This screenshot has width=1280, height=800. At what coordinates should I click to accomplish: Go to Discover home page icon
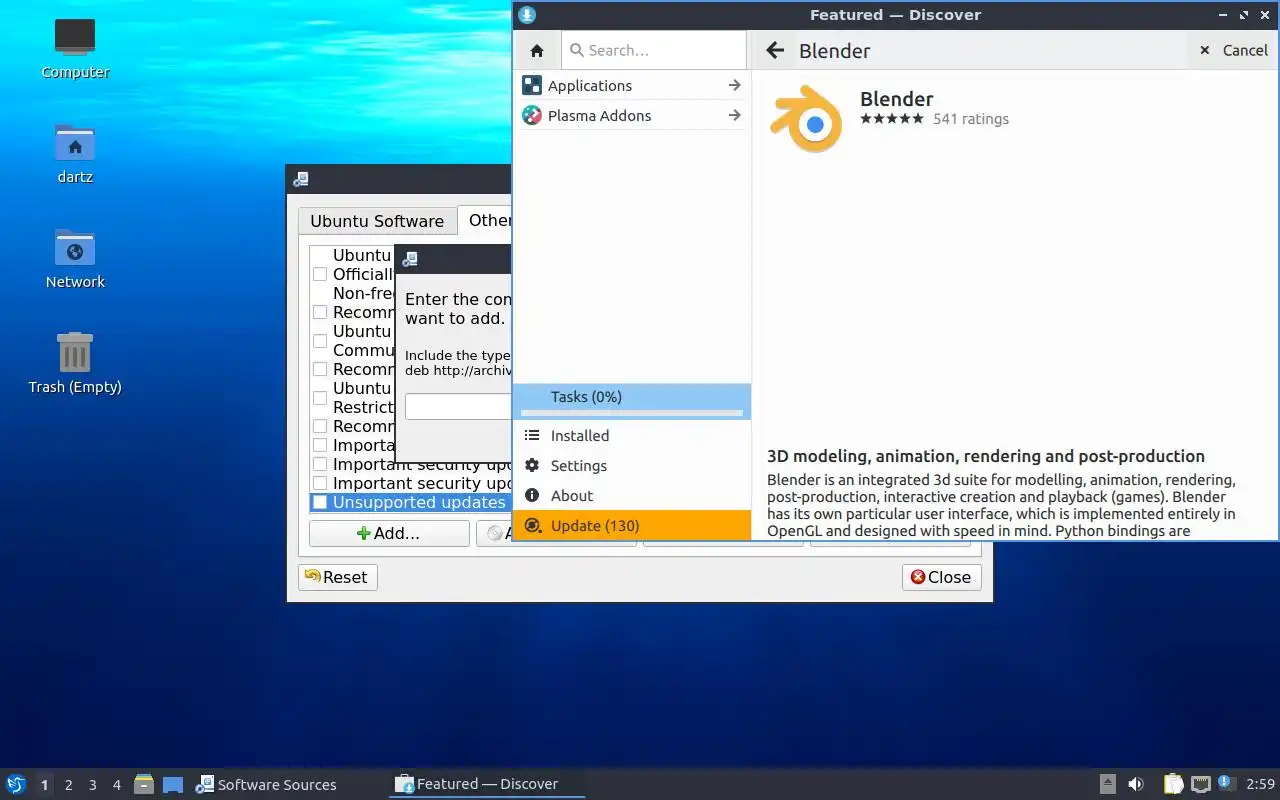pos(537,50)
